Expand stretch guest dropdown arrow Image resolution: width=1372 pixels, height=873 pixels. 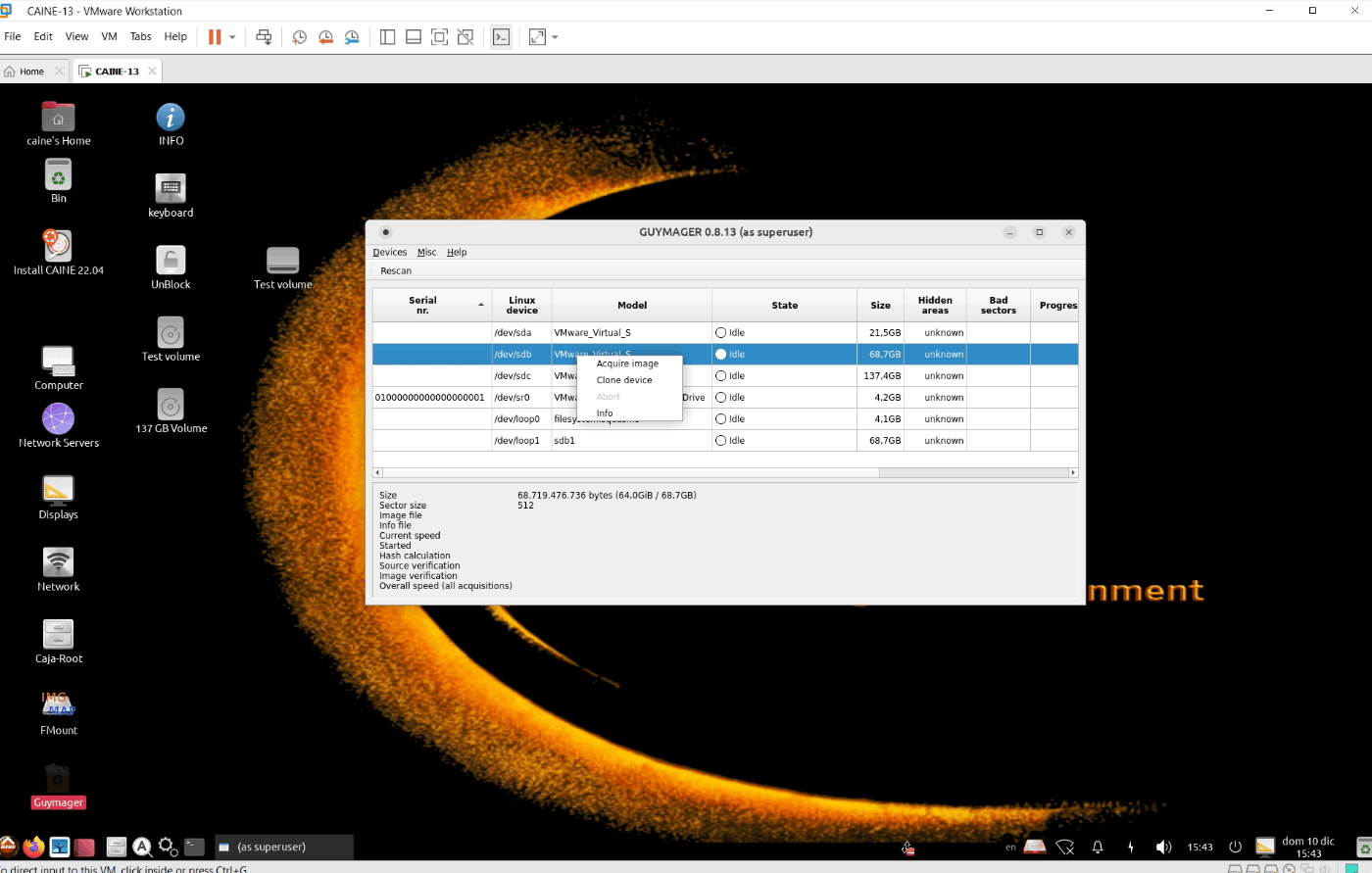point(555,37)
